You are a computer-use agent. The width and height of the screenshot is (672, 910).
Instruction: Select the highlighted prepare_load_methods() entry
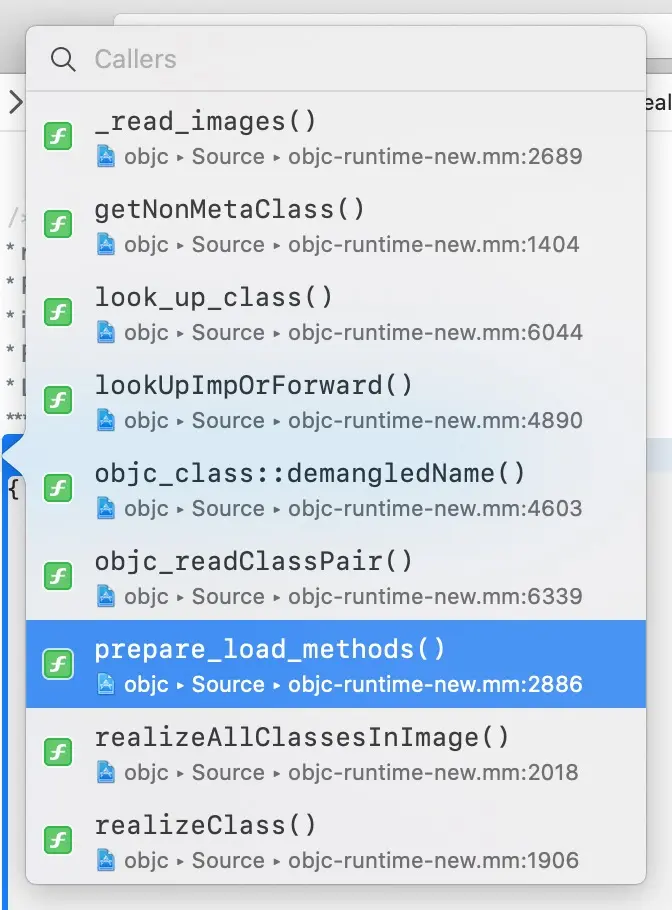(336, 664)
